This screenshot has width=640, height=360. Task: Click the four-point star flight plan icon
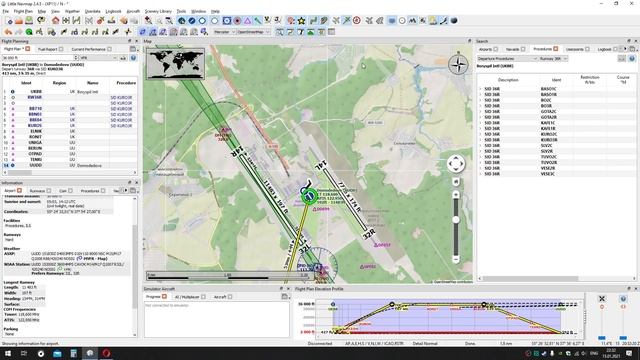point(128,32)
